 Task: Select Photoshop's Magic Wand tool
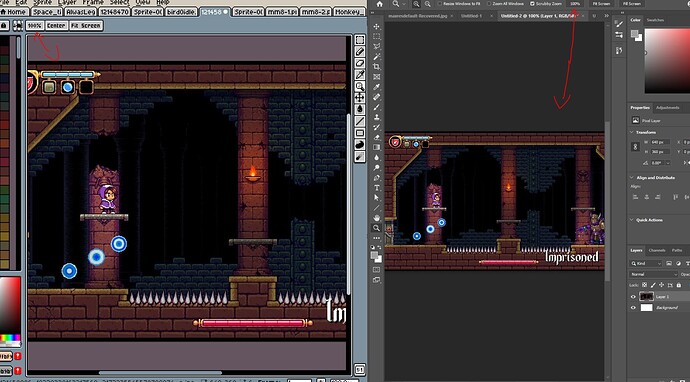376,57
